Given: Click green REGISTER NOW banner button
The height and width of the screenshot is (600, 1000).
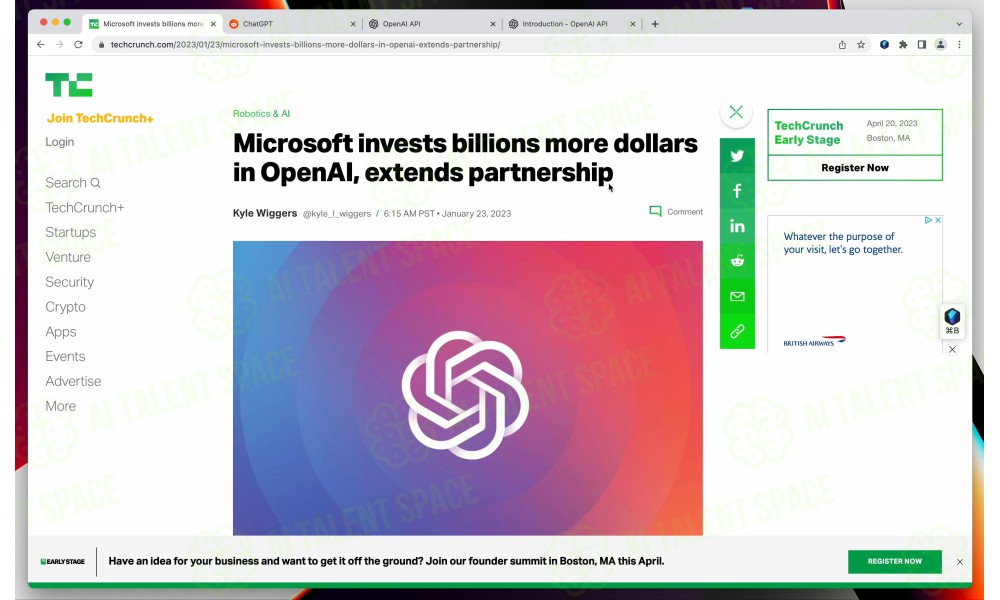Looking at the screenshot, I should pos(894,561).
